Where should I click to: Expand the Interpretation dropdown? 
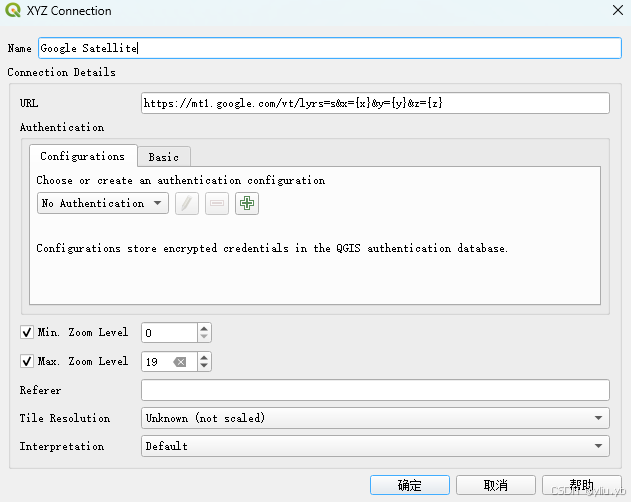click(375, 446)
